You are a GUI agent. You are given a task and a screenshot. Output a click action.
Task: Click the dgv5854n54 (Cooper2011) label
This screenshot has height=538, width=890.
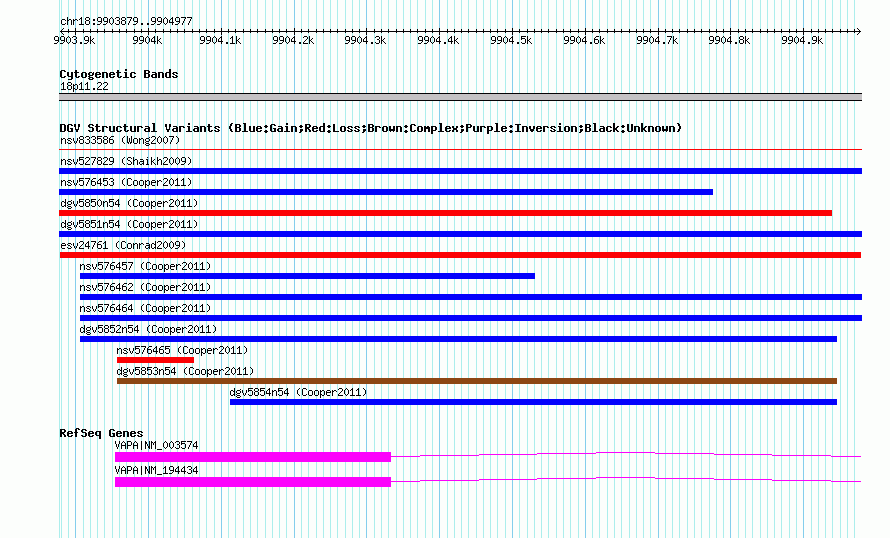(x=298, y=392)
